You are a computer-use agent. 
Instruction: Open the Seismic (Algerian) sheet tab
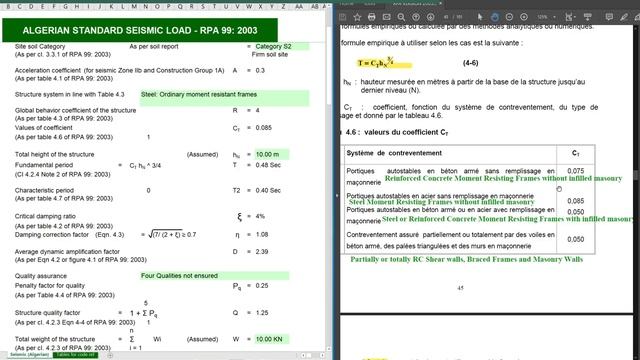coord(29,355)
